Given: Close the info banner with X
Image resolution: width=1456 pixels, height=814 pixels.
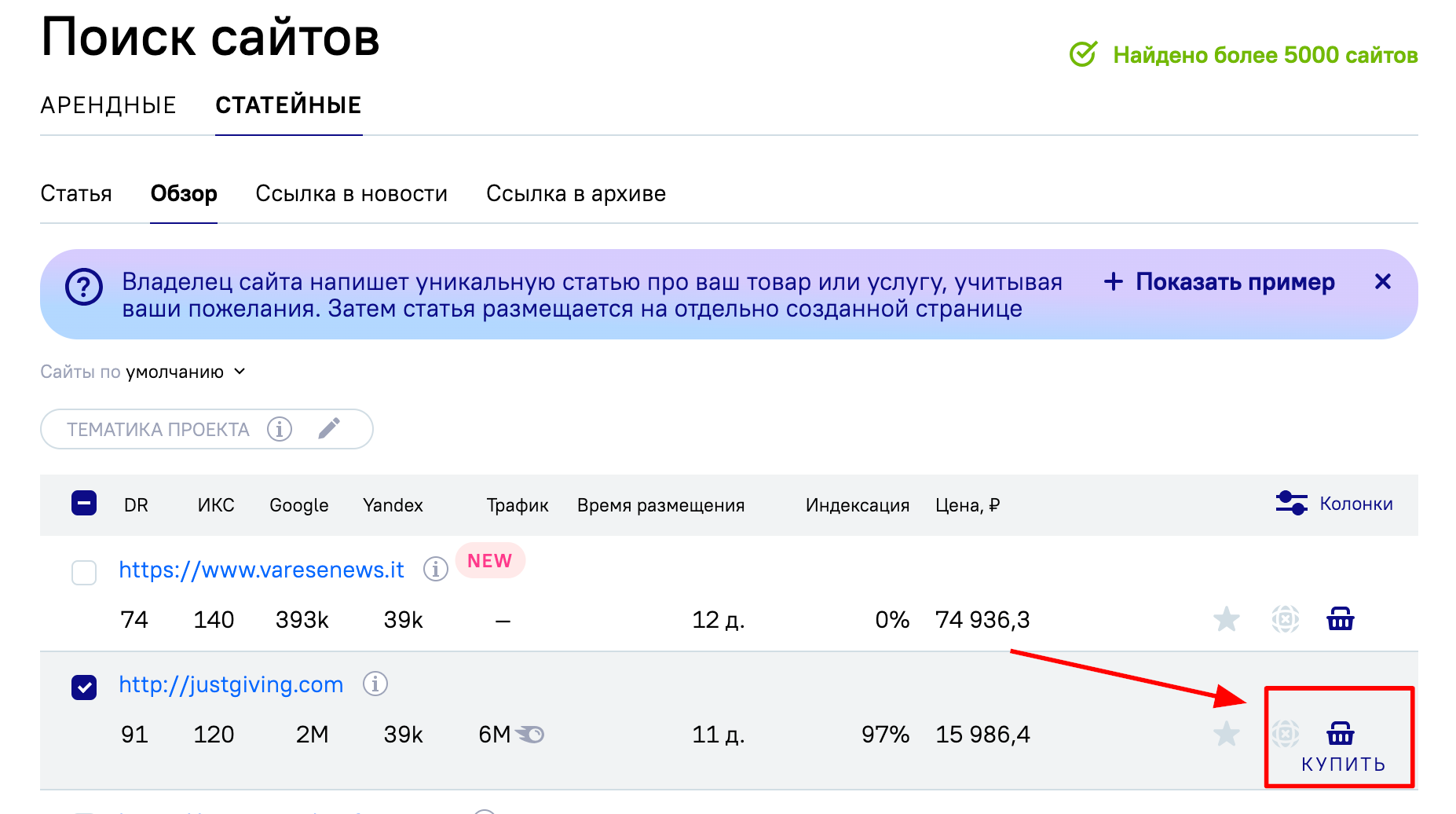Looking at the screenshot, I should click(x=1383, y=281).
